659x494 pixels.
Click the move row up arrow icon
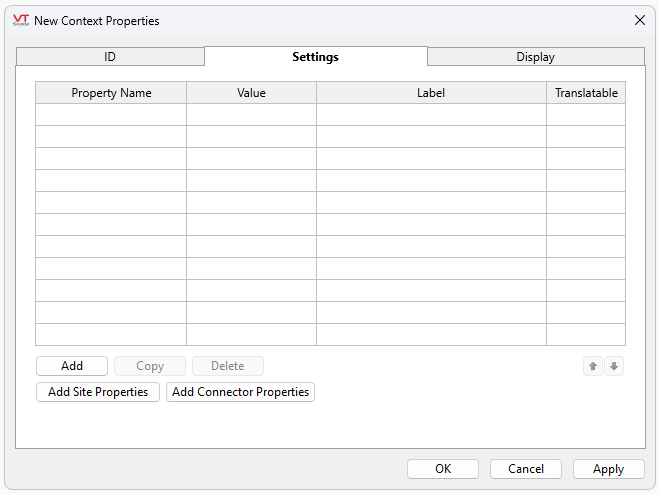click(x=593, y=366)
